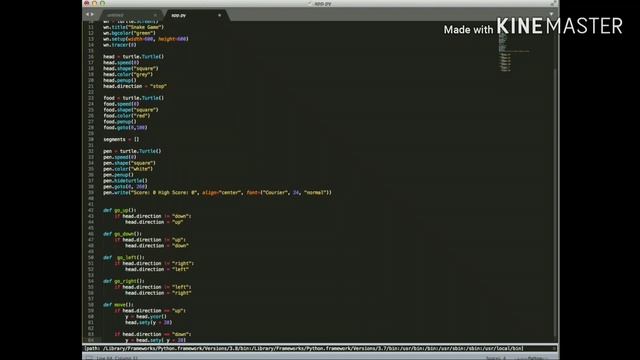Screen dimensions: 640x360
Task: Click the pen.write Score High Score line
Action: tap(218, 192)
